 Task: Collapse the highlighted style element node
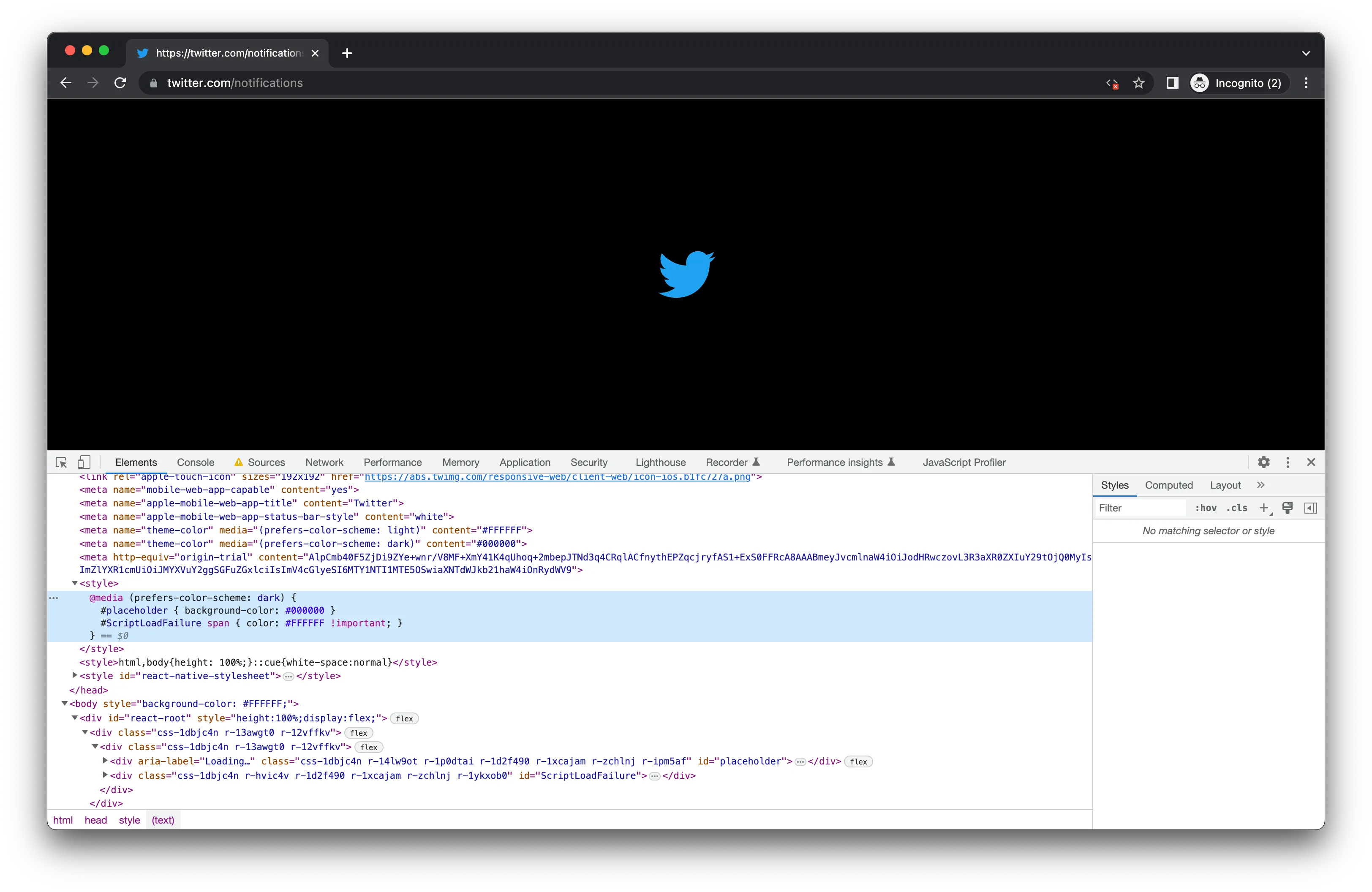pyautogui.click(x=75, y=583)
